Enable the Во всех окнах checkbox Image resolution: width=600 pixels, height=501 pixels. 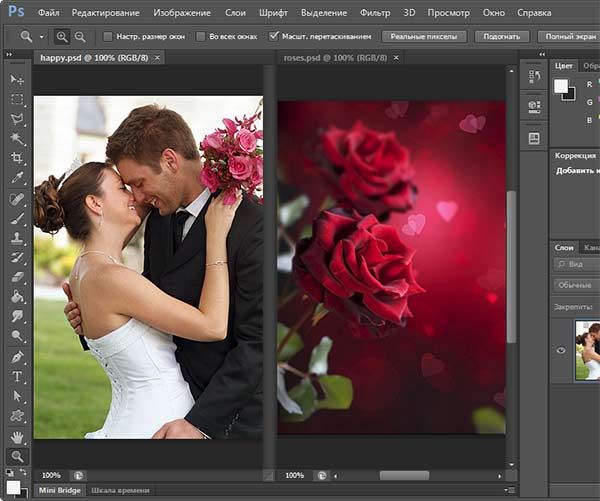tap(201, 36)
